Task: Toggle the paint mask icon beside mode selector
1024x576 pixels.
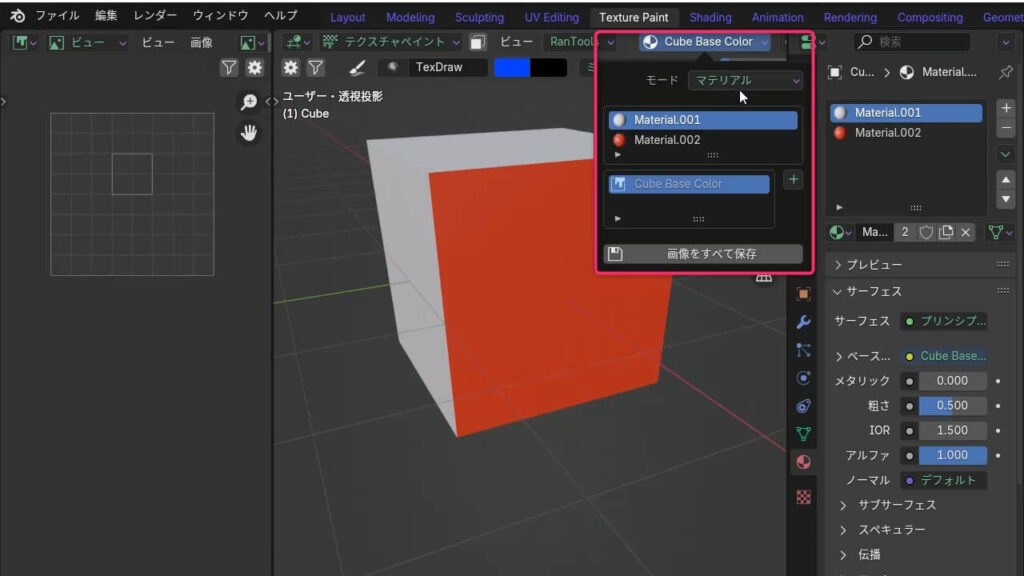Action: click(x=477, y=42)
